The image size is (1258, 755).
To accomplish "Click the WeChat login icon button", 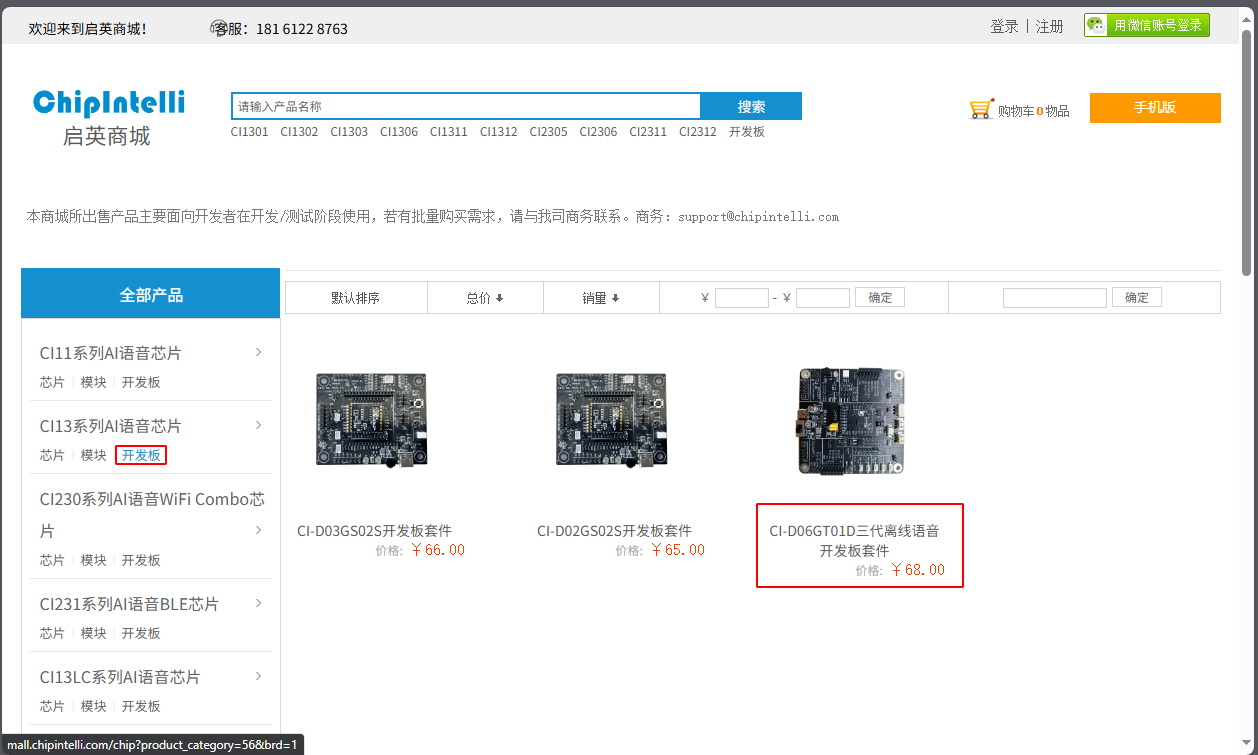I will (1147, 26).
